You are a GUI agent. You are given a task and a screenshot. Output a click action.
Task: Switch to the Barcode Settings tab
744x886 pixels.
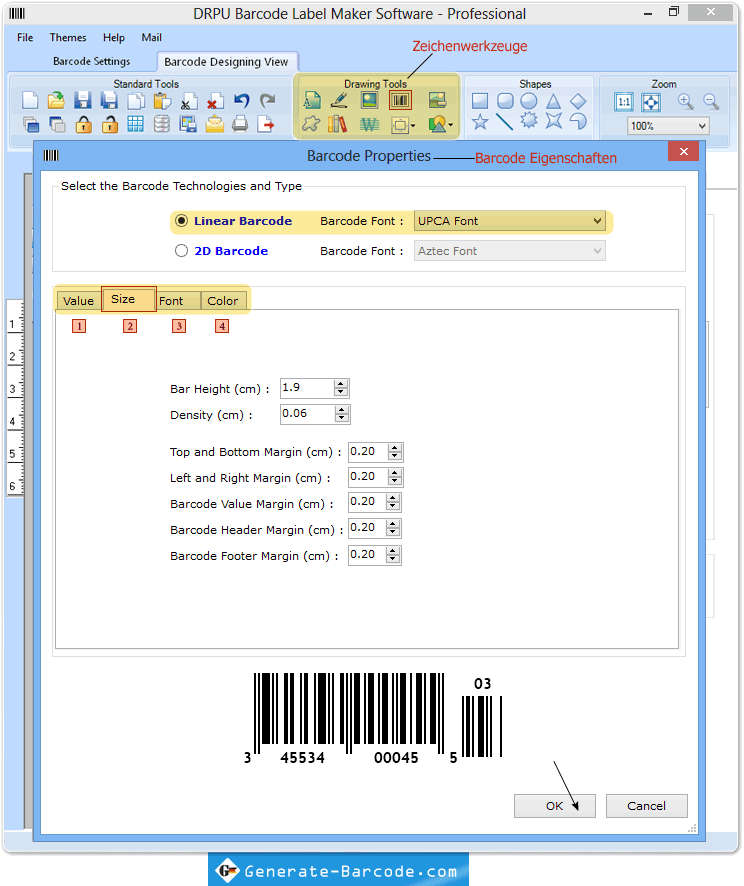pos(92,61)
